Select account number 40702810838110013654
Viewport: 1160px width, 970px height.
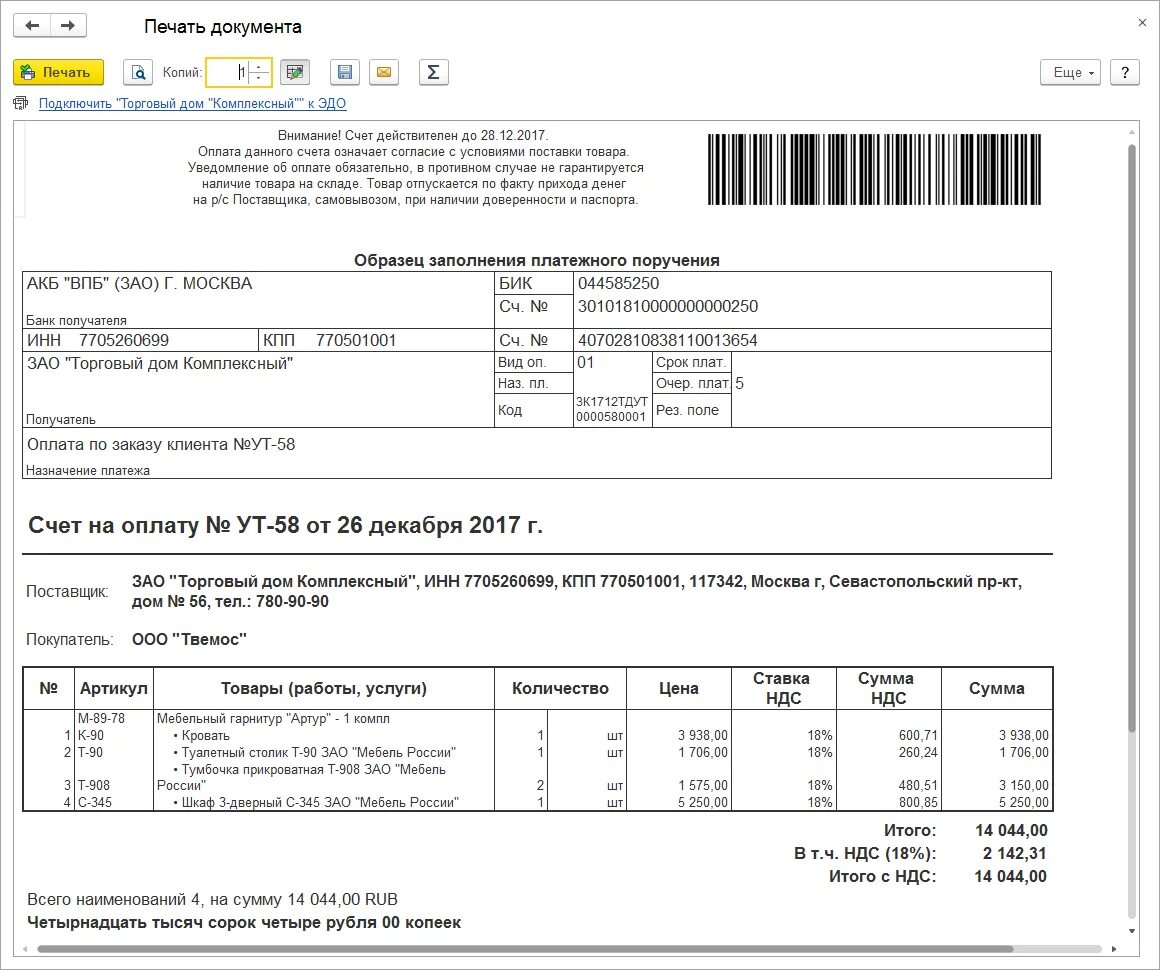tap(667, 340)
